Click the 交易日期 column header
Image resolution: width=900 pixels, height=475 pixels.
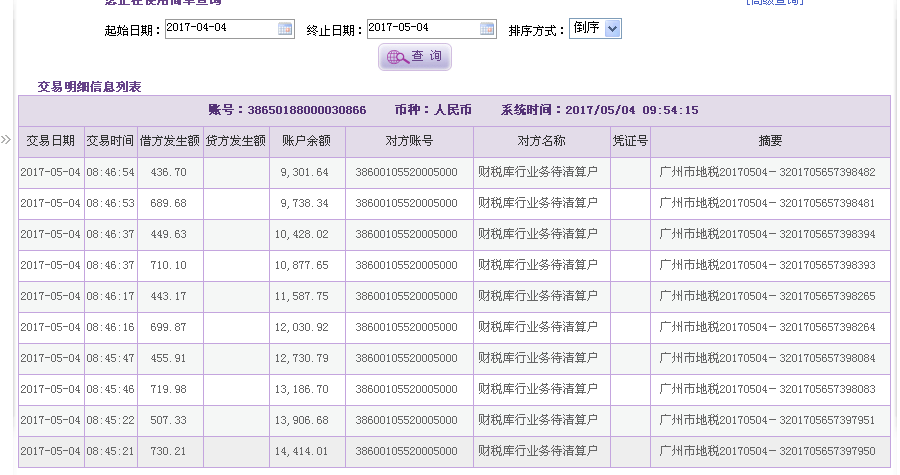(50, 141)
